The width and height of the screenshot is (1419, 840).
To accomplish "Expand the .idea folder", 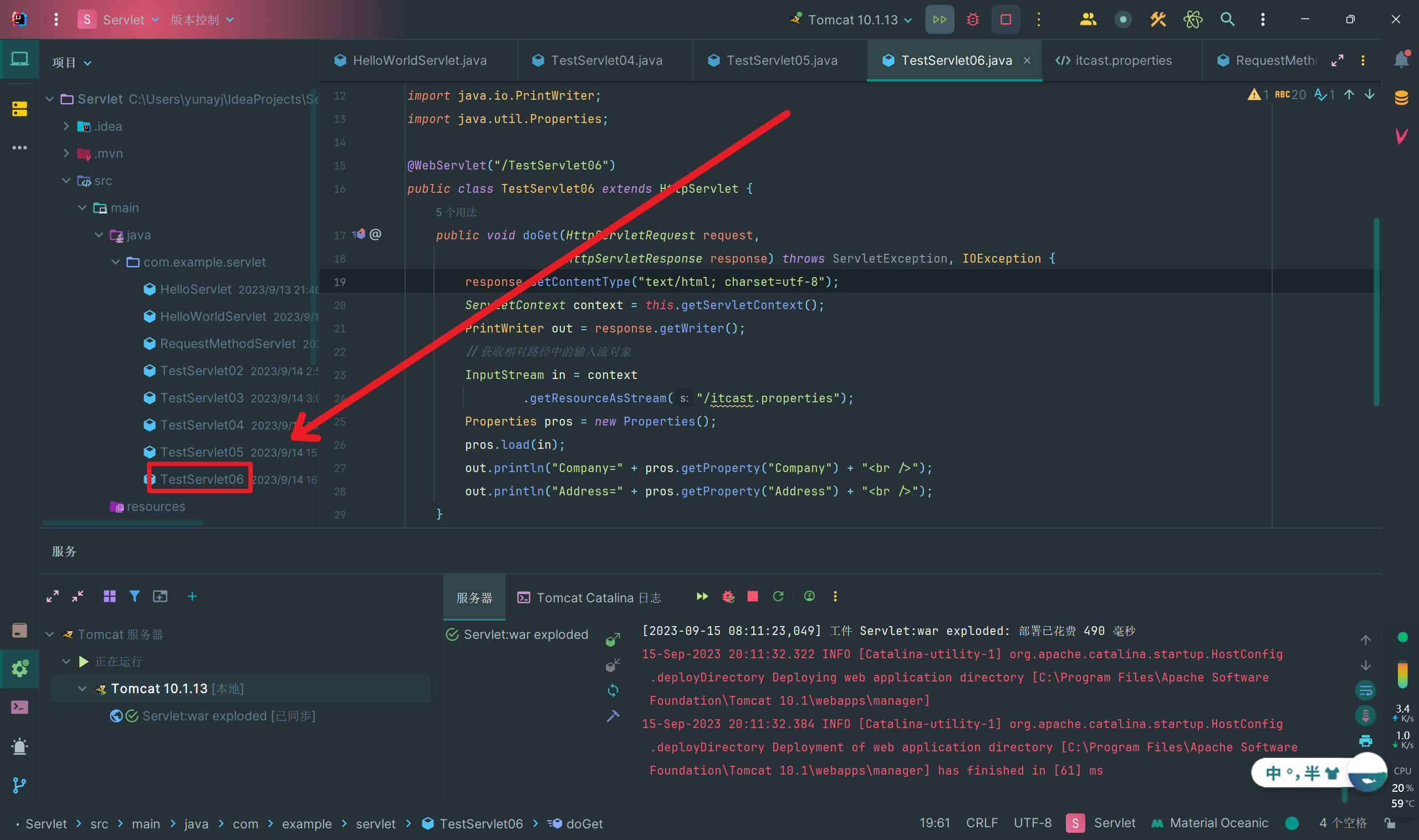I will tap(67, 126).
